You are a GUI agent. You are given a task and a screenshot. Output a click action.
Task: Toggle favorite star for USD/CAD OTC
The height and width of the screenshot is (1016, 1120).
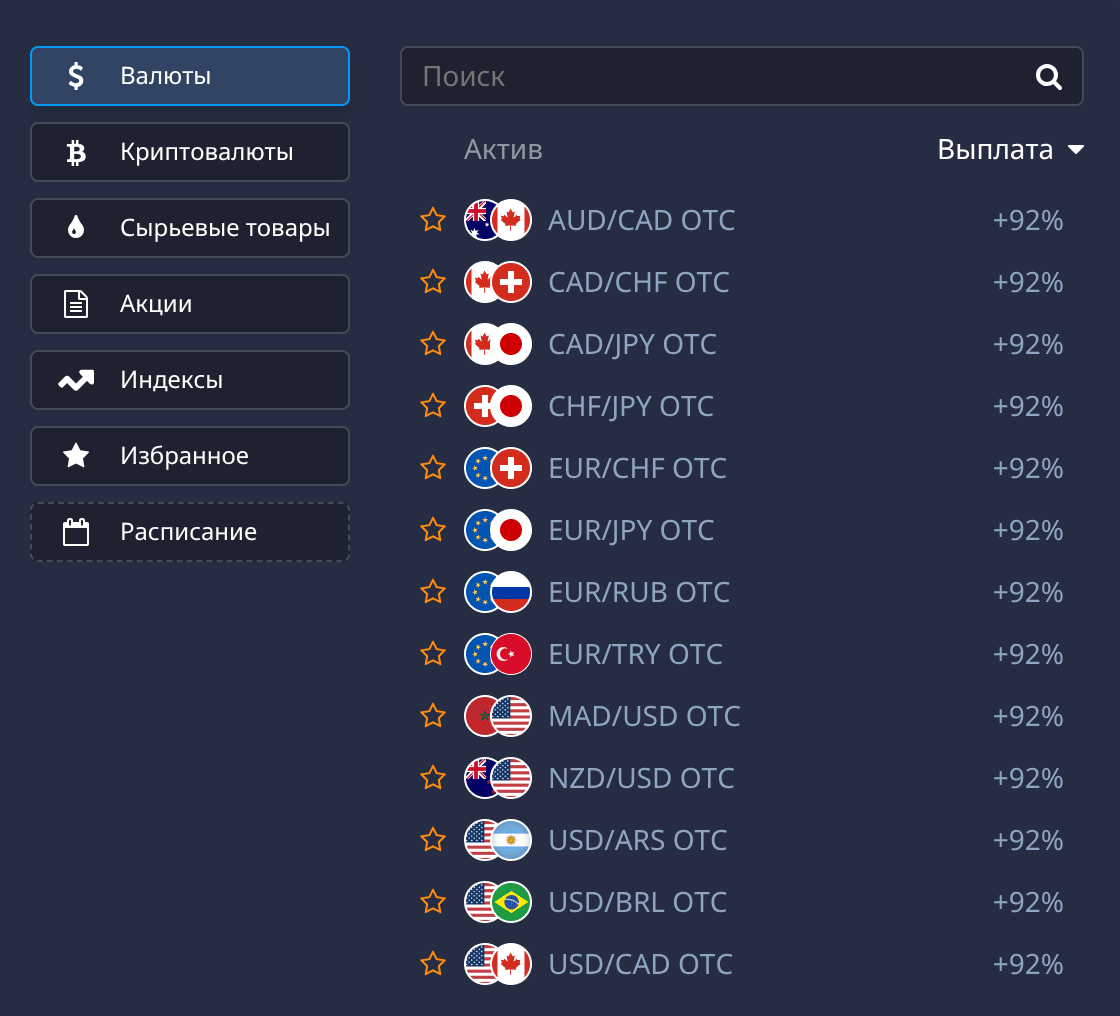(x=433, y=964)
